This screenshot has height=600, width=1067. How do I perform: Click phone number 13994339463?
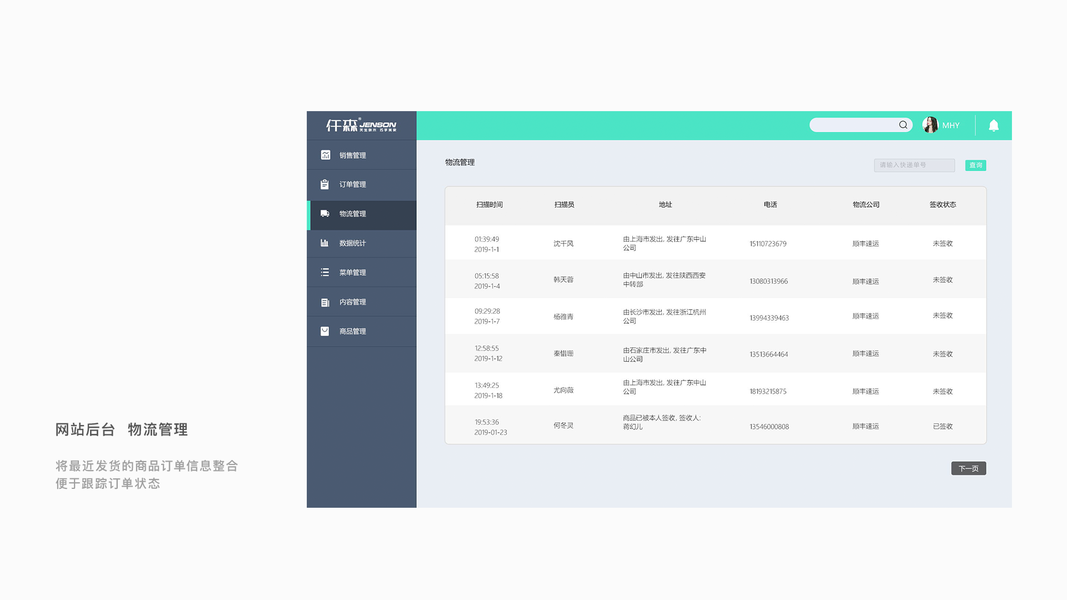769,318
